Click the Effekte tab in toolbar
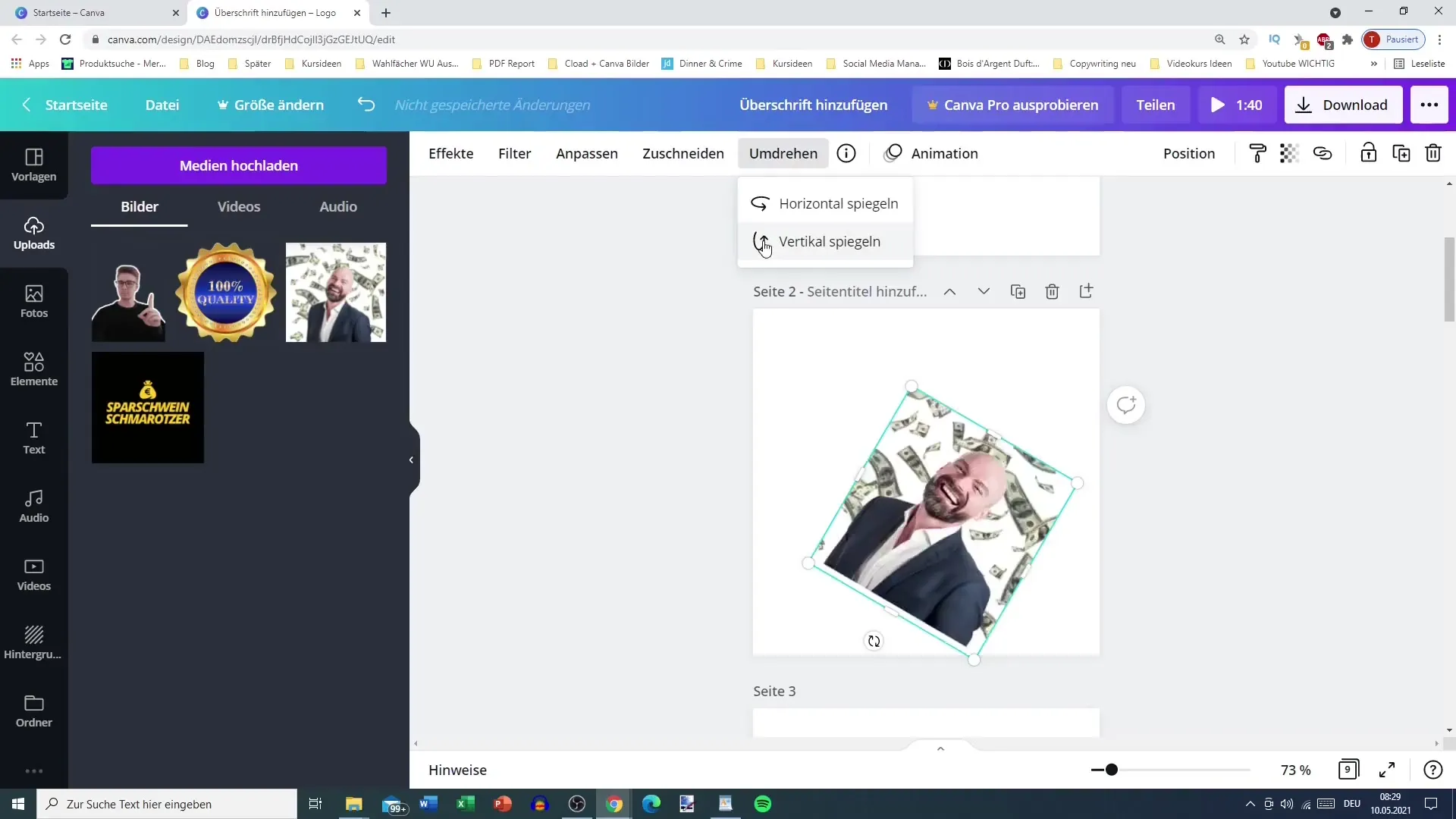 tap(451, 153)
